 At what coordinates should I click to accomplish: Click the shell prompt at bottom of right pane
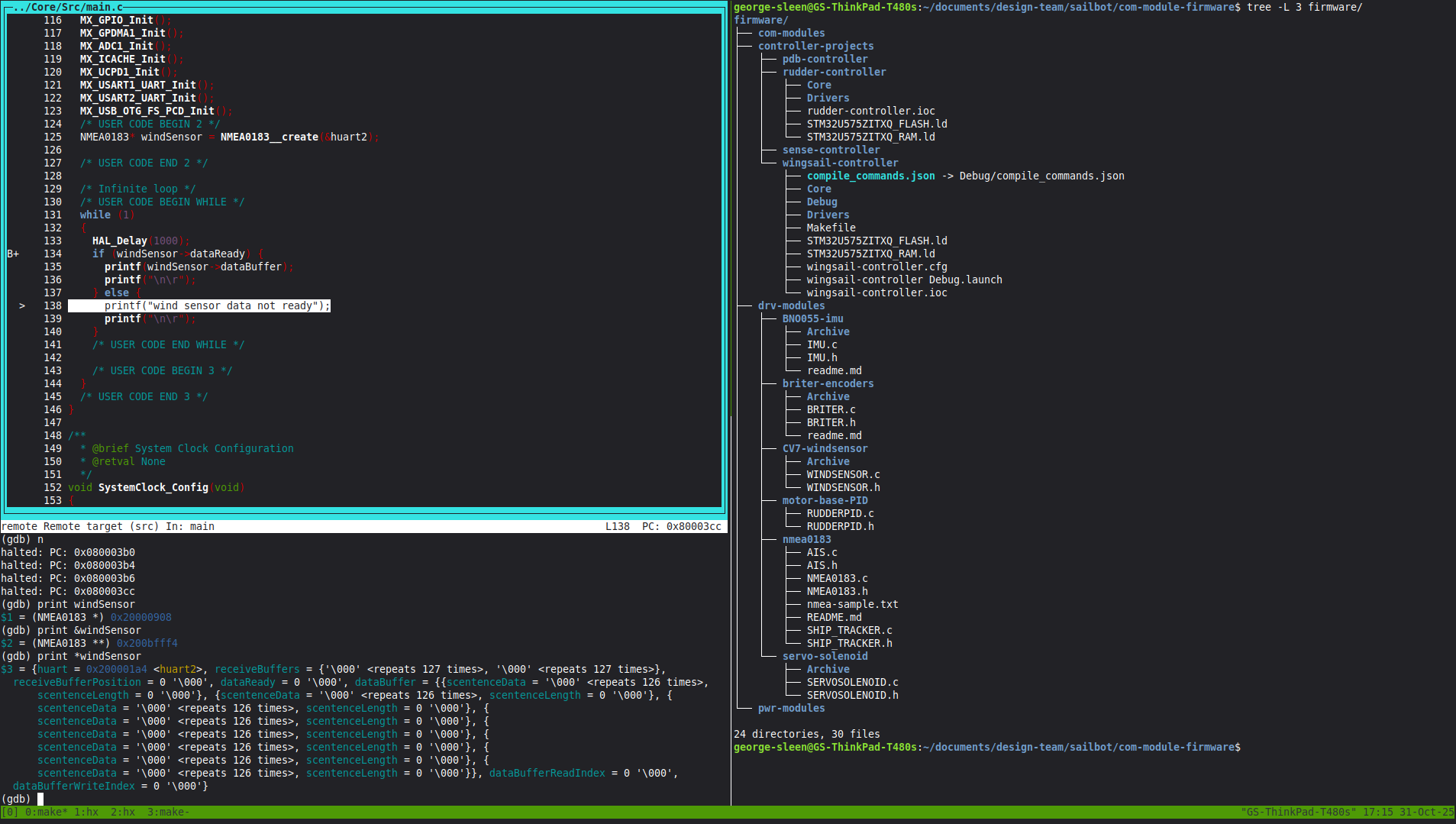[987, 747]
